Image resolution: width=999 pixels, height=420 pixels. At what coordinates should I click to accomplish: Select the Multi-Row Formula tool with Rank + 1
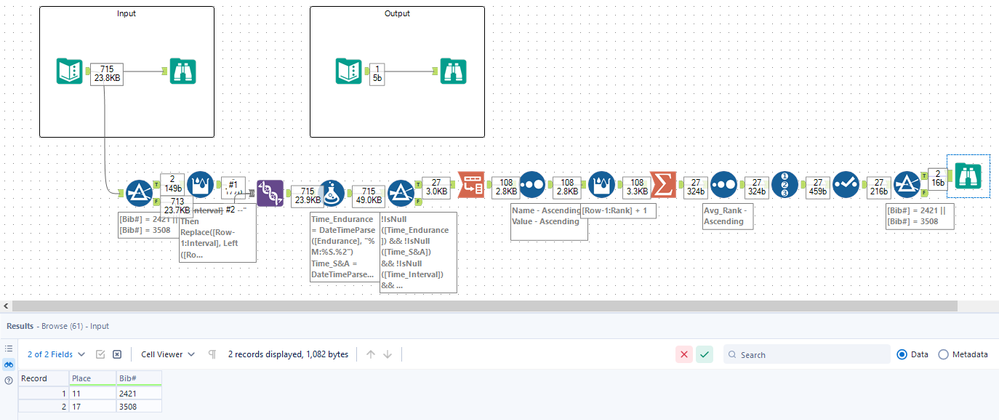click(x=601, y=184)
